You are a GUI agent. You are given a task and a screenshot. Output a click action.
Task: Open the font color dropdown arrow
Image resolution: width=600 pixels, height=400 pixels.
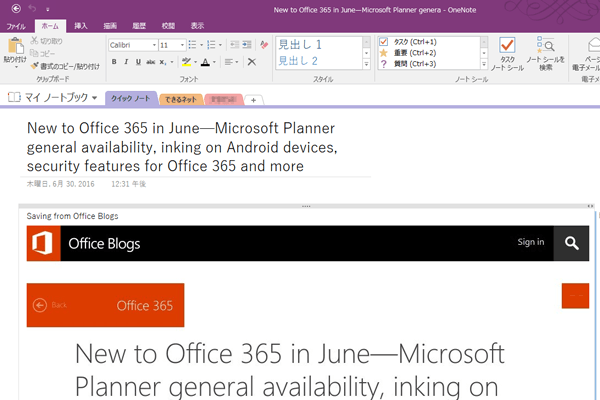[x=214, y=62]
